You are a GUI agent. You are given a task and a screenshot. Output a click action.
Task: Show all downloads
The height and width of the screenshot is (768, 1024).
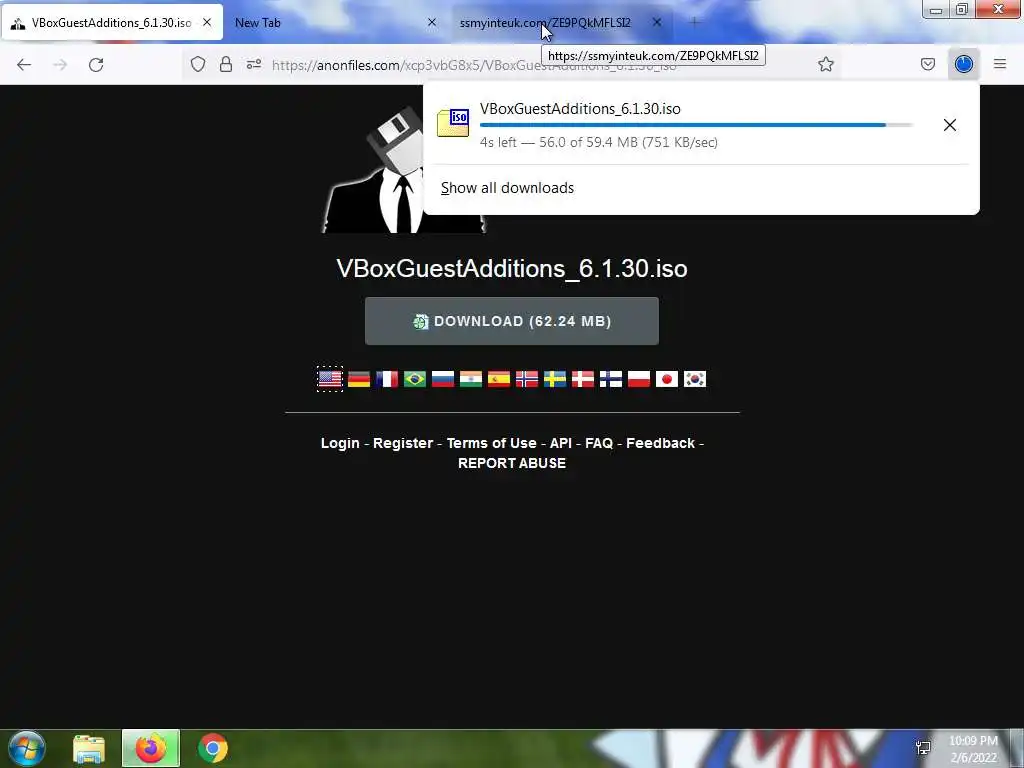[507, 188]
